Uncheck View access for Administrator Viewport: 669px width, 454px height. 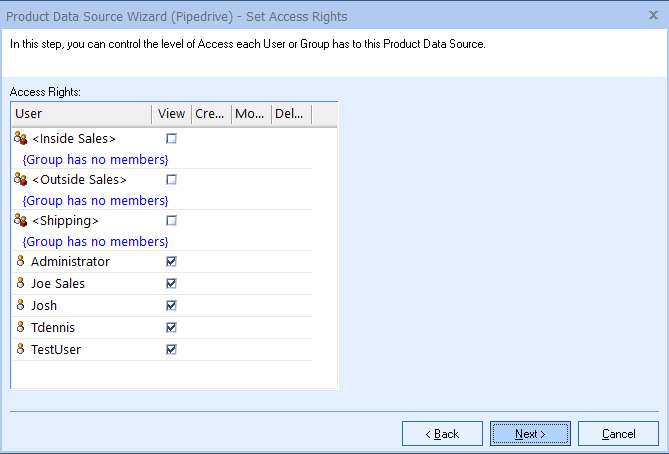(x=171, y=262)
